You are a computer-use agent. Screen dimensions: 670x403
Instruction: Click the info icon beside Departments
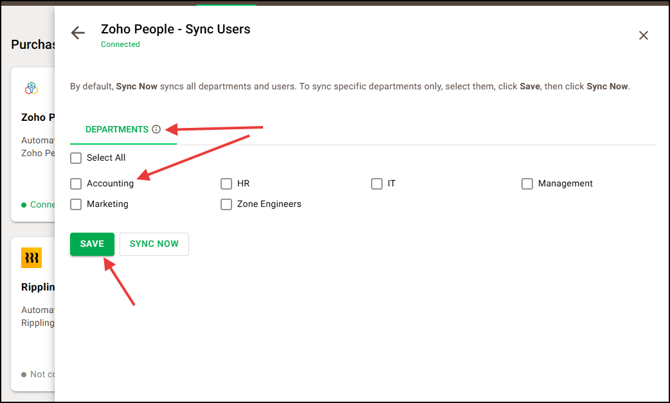point(156,129)
